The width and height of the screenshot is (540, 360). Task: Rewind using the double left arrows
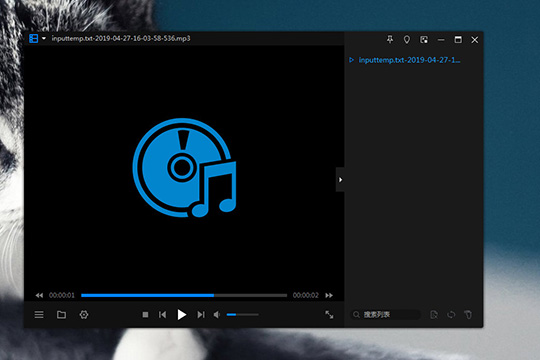point(39,295)
